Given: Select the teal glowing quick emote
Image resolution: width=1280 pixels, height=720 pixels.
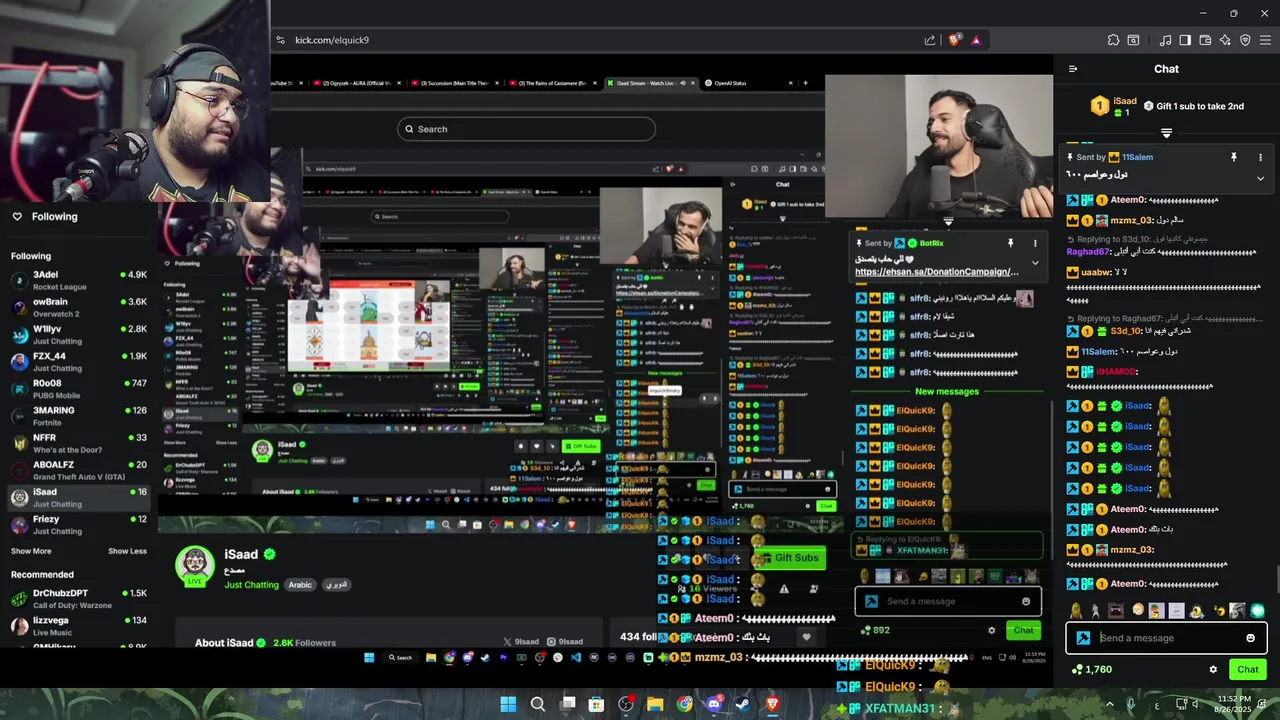Looking at the screenshot, I should pyautogui.click(x=1257, y=610).
